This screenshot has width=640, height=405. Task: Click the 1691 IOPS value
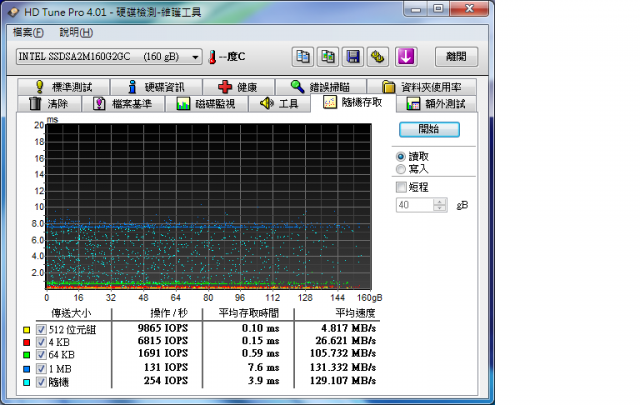point(163,354)
